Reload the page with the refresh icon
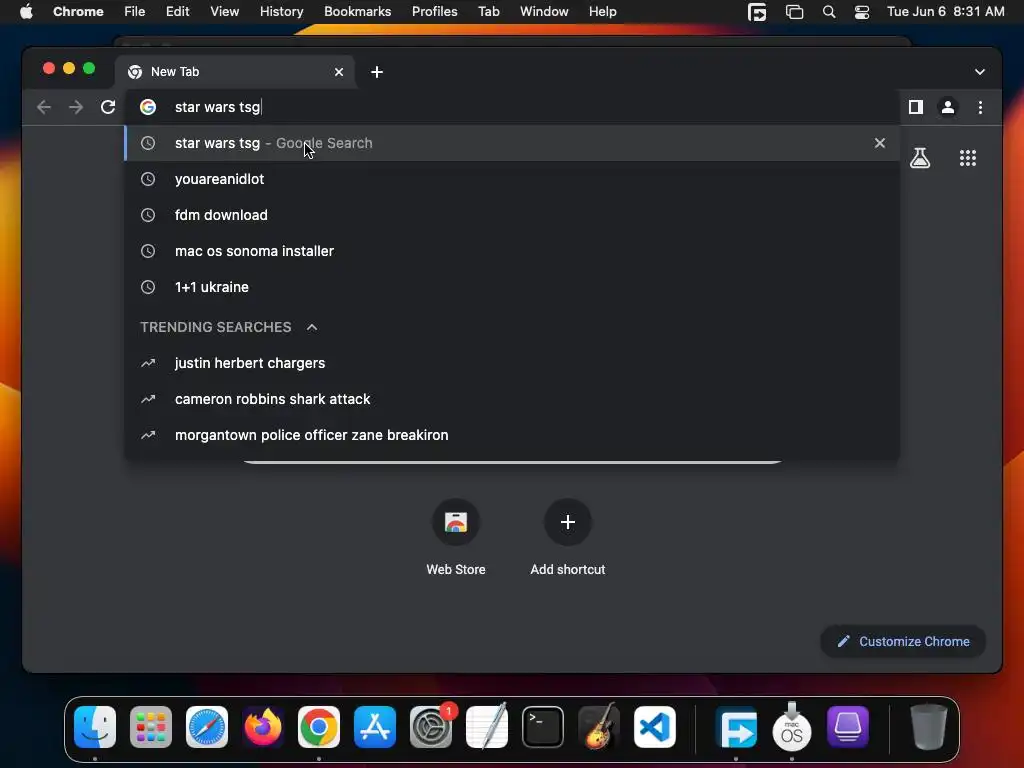The width and height of the screenshot is (1024, 768). [108, 107]
